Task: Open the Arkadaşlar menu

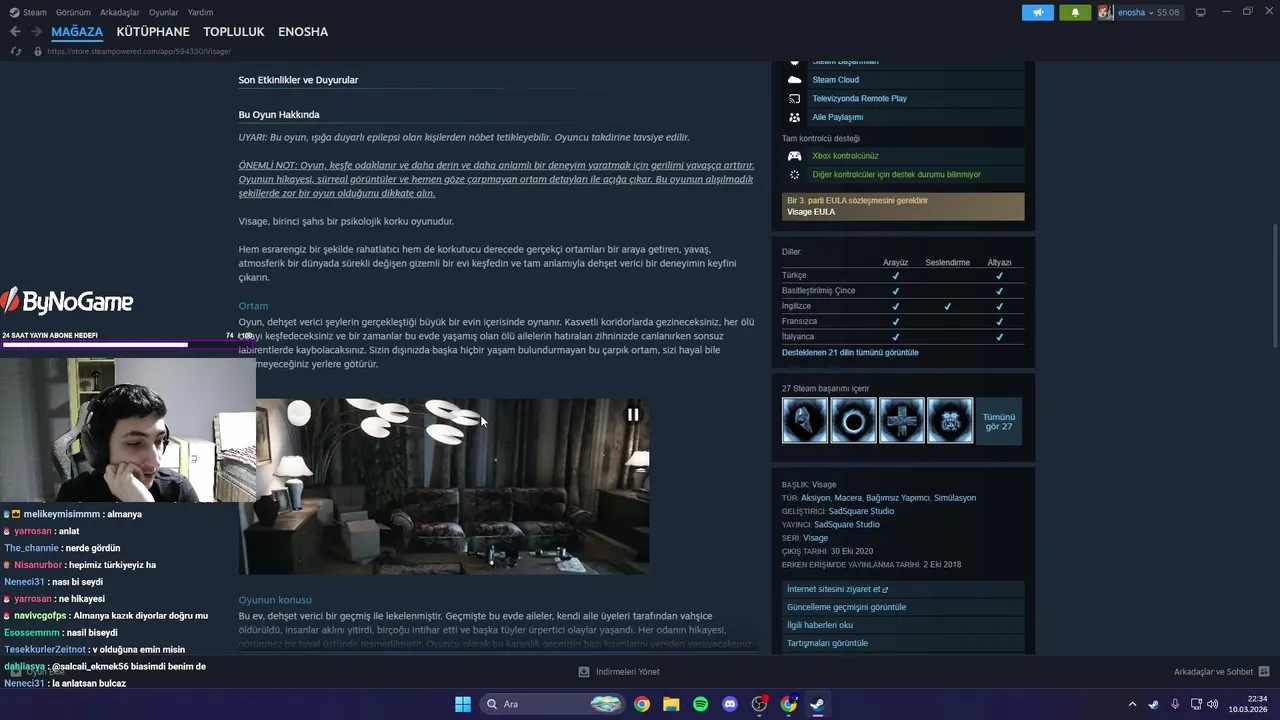Action: (120, 12)
